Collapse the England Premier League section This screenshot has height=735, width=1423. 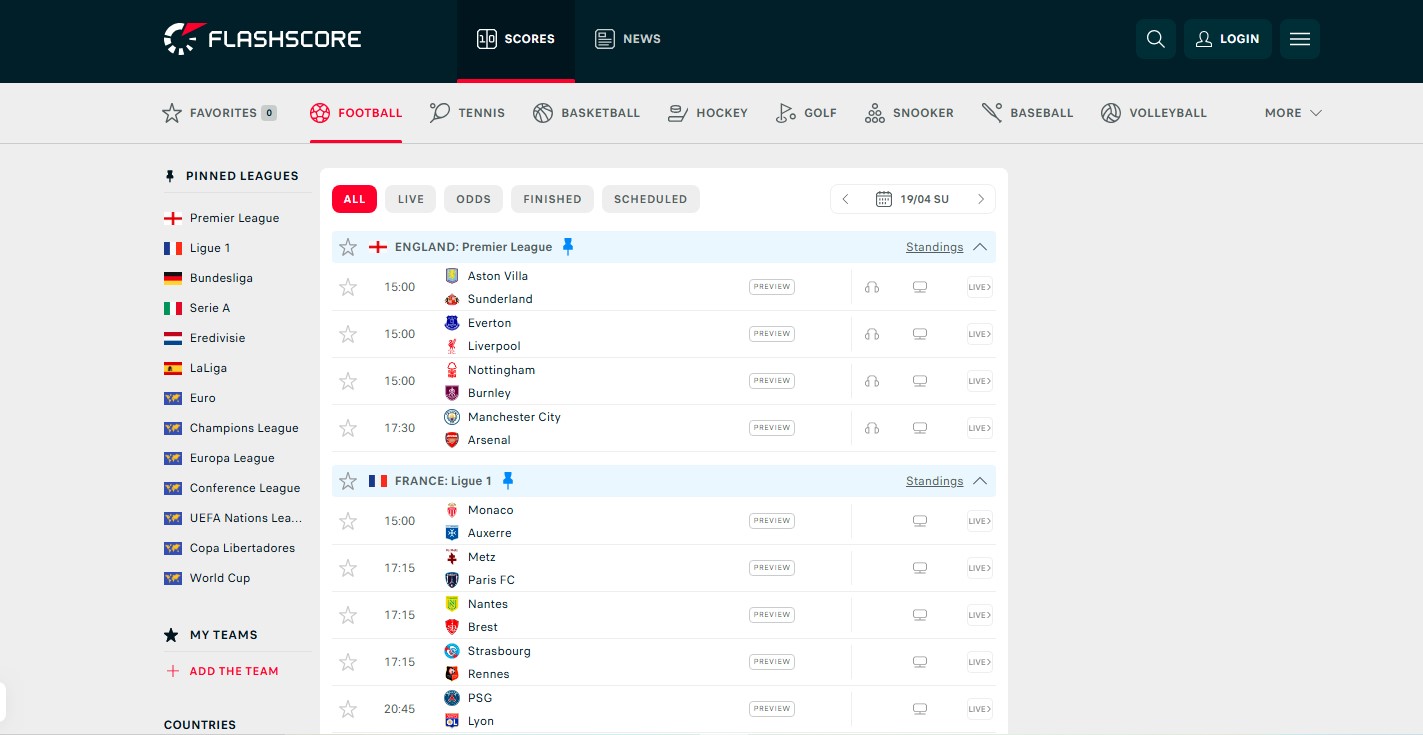point(980,247)
